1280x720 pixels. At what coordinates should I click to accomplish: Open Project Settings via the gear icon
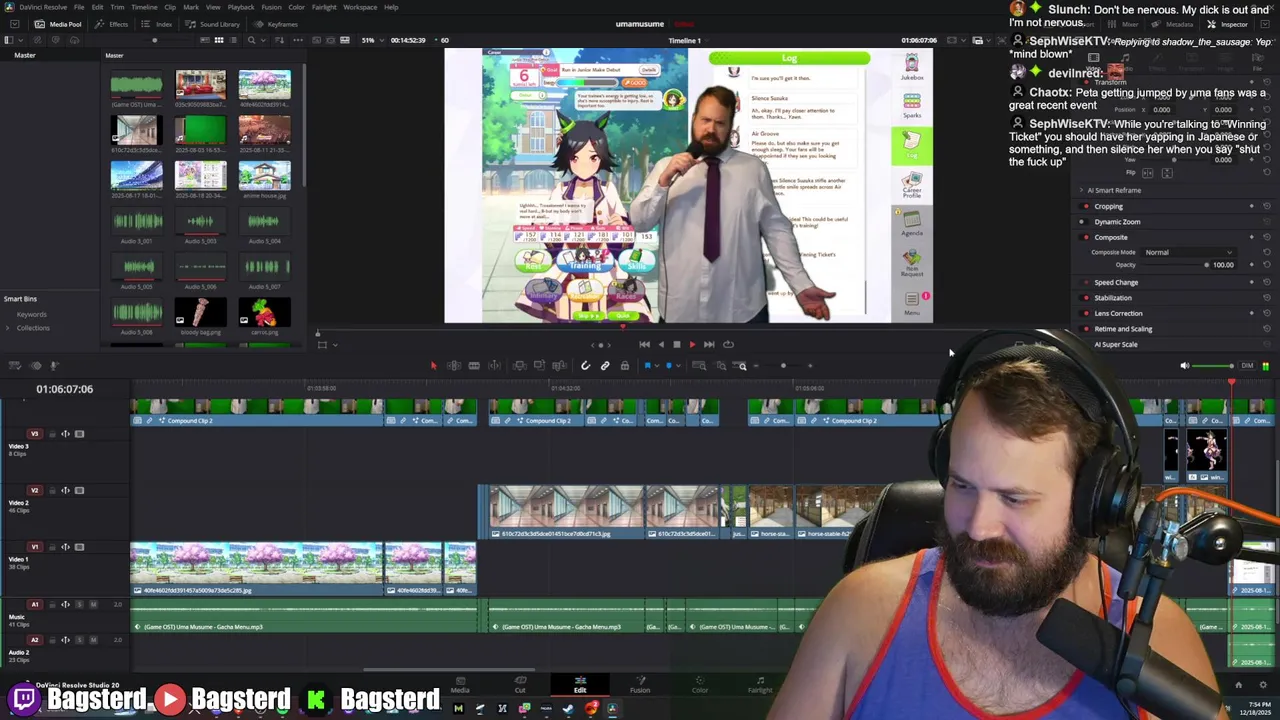(1263, 685)
